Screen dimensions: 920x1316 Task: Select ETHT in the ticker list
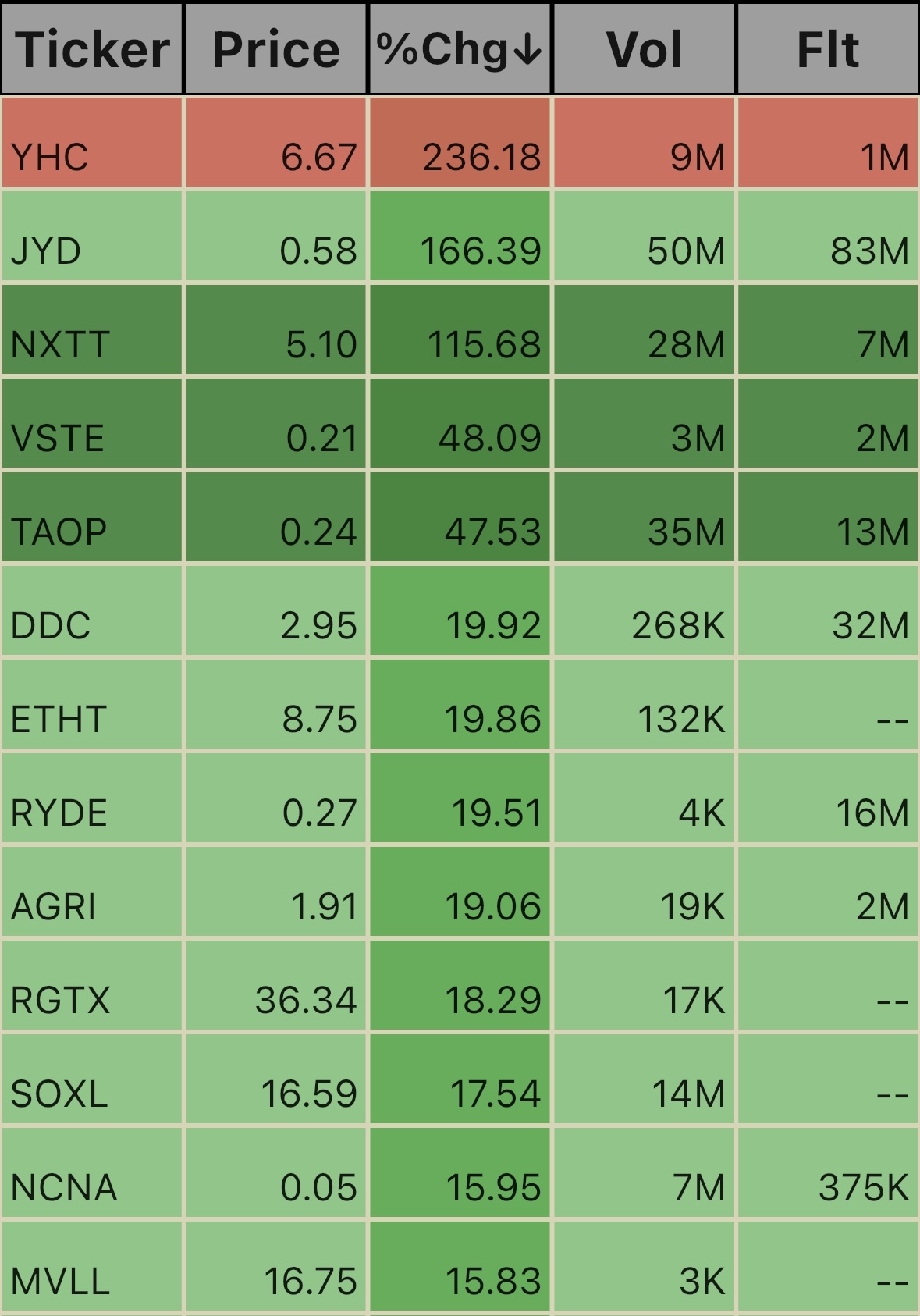coord(59,719)
